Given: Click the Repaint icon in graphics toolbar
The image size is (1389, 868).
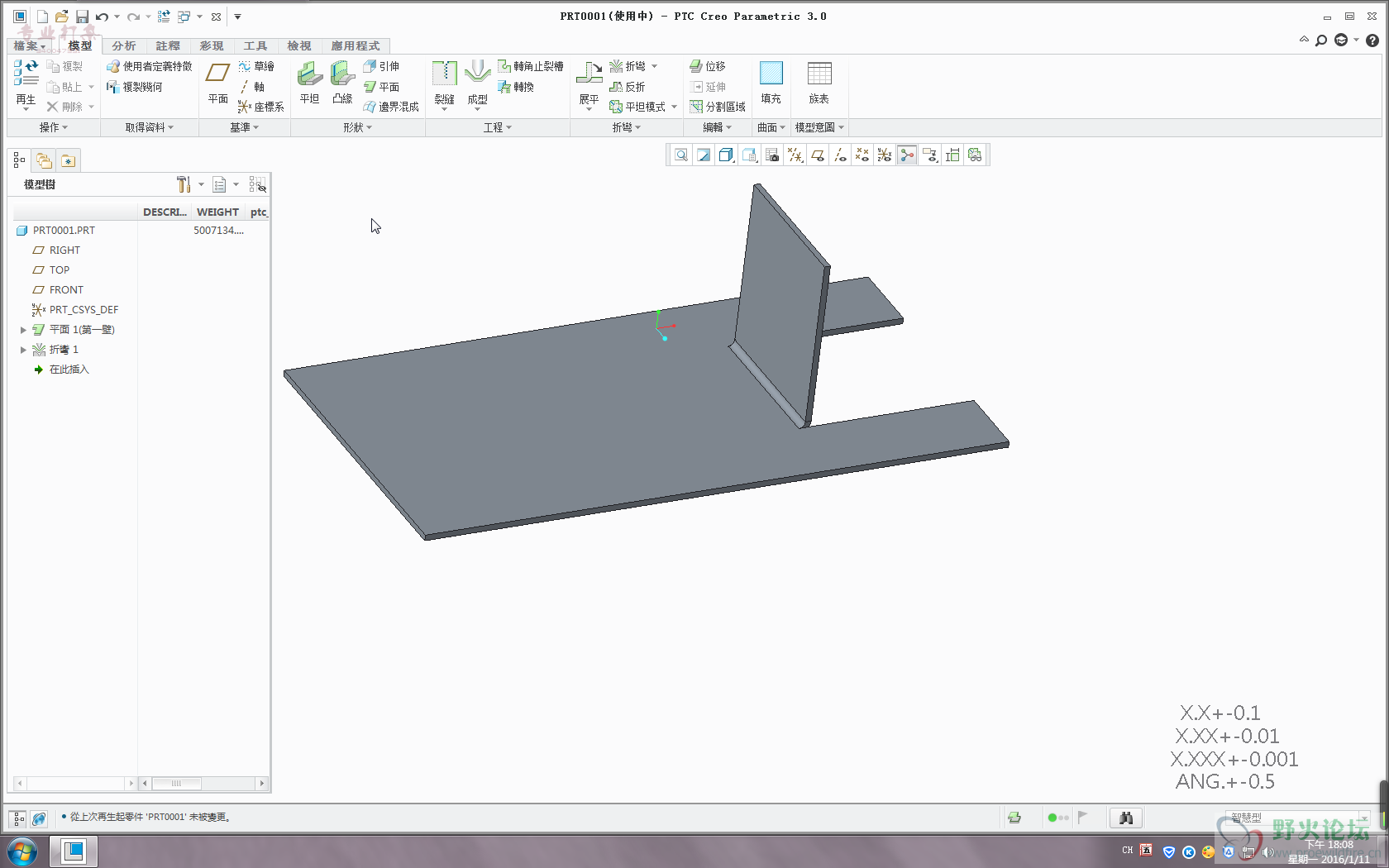Looking at the screenshot, I should pos(703,155).
